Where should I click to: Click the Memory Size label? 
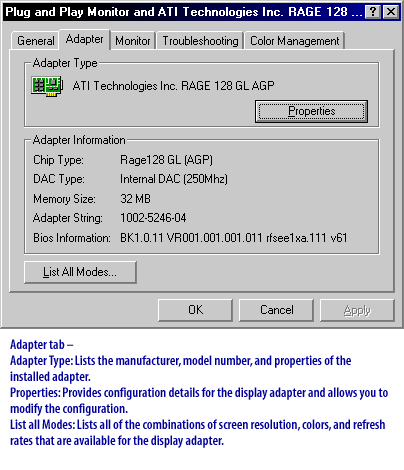tap(64, 199)
